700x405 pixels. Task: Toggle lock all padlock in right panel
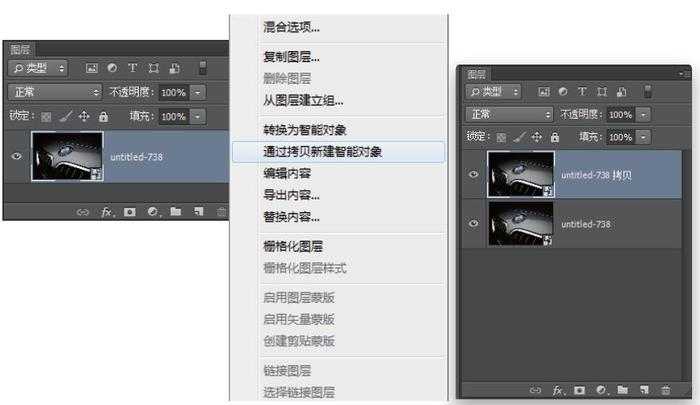(x=555, y=138)
